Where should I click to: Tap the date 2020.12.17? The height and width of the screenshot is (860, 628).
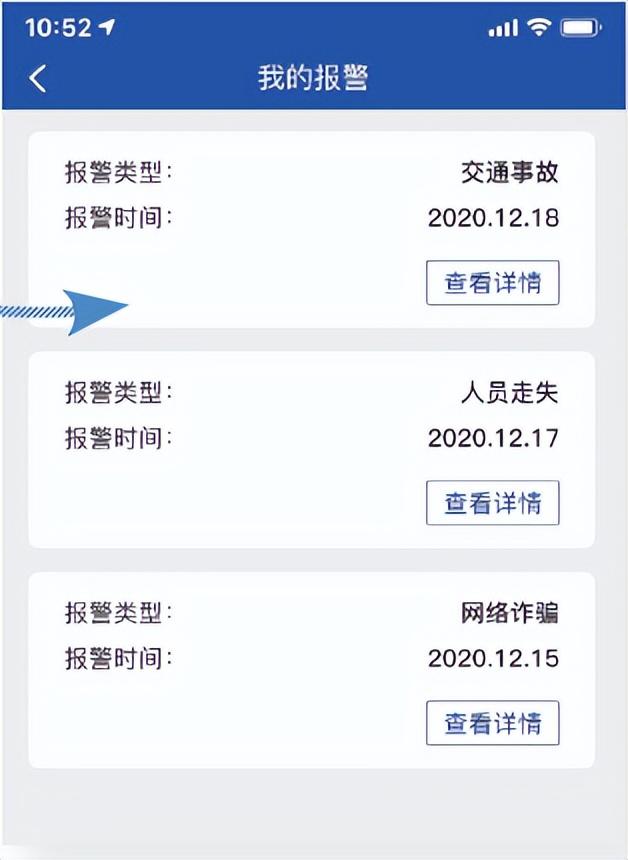pyautogui.click(x=493, y=438)
